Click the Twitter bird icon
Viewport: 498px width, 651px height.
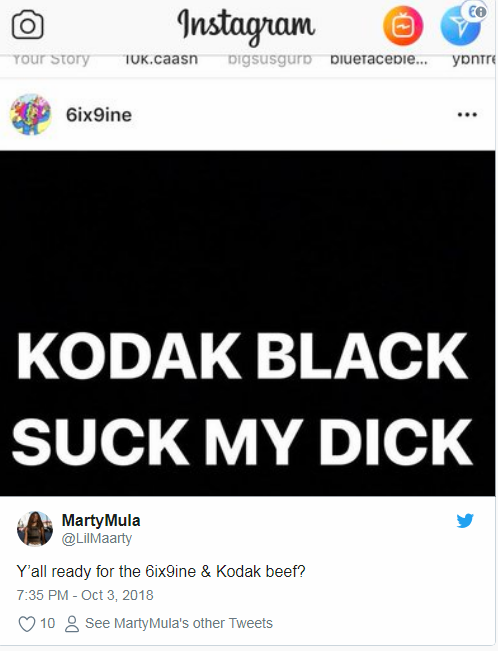pyautogui.click(x=465, y=521)
